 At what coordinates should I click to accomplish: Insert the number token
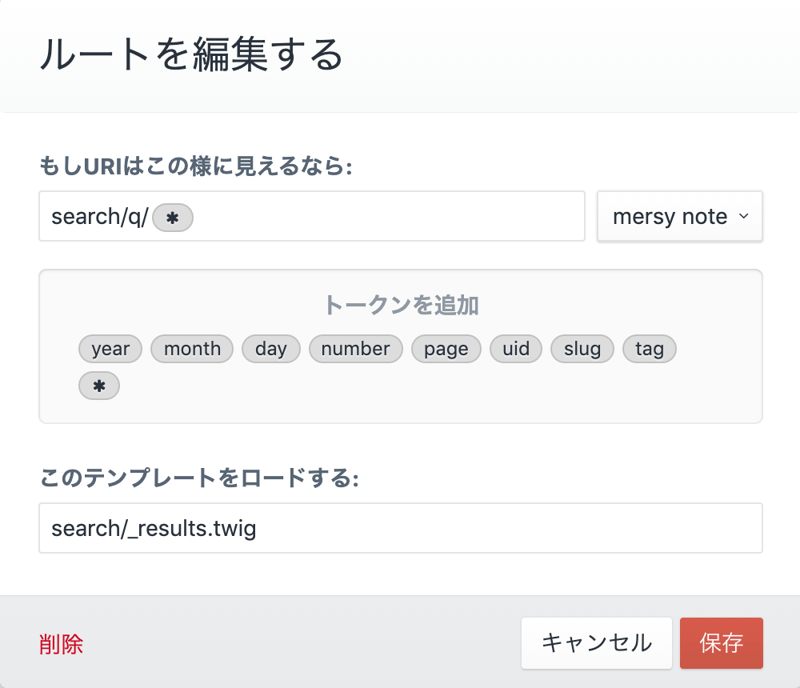tap(355, 348)
